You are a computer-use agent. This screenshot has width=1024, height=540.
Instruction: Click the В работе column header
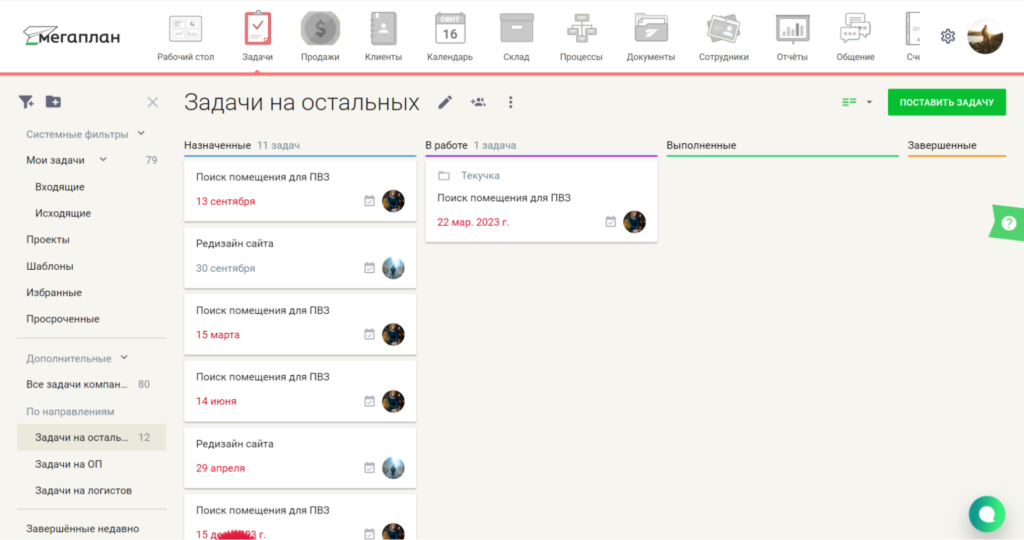coord(446,146)
